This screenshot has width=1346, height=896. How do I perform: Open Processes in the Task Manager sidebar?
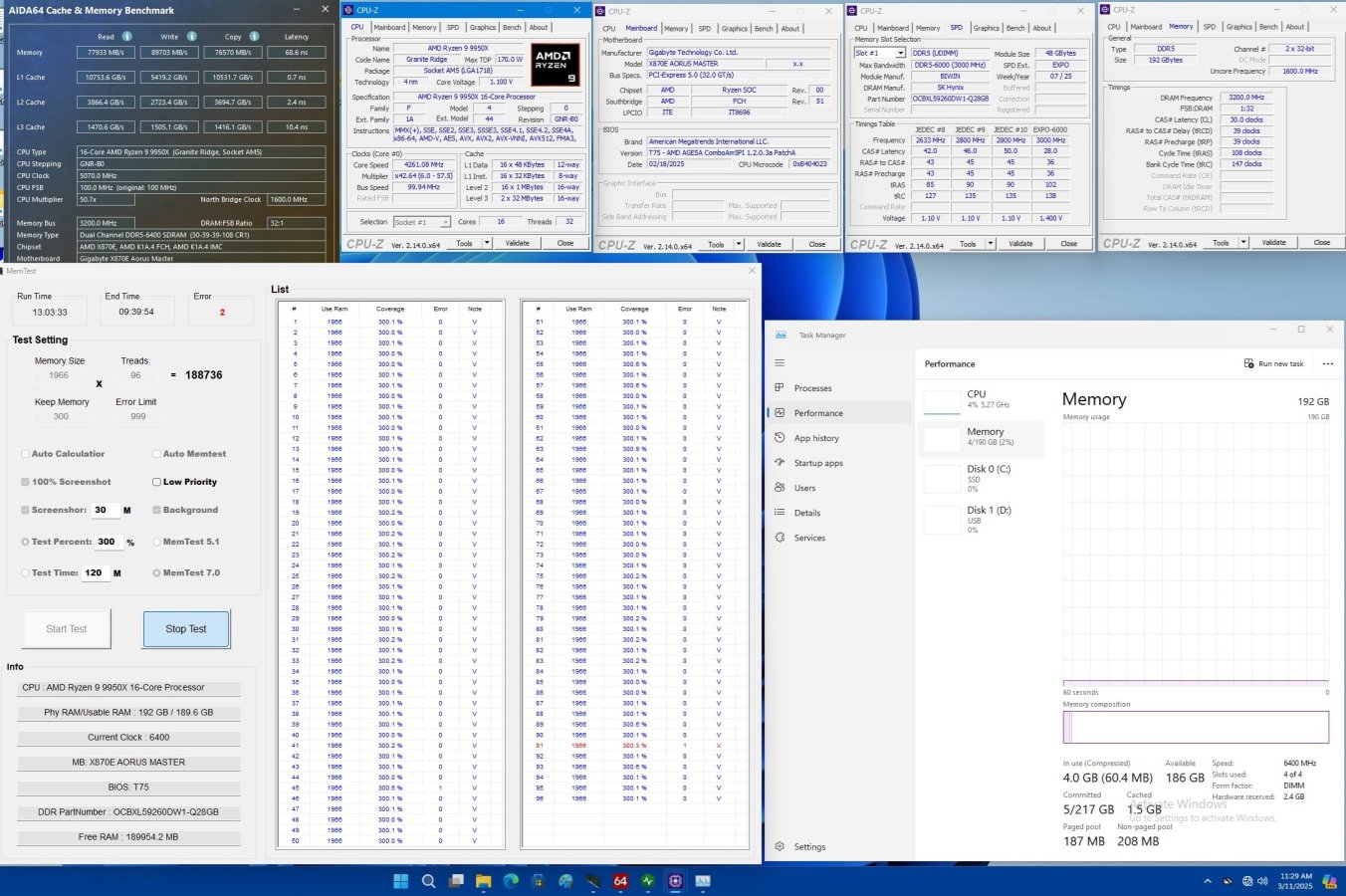838,388
